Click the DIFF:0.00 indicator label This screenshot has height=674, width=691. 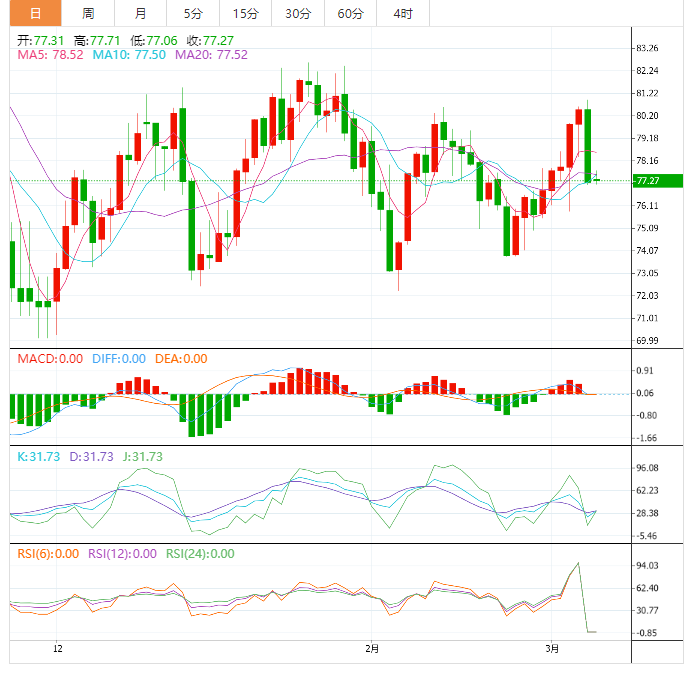119,359
